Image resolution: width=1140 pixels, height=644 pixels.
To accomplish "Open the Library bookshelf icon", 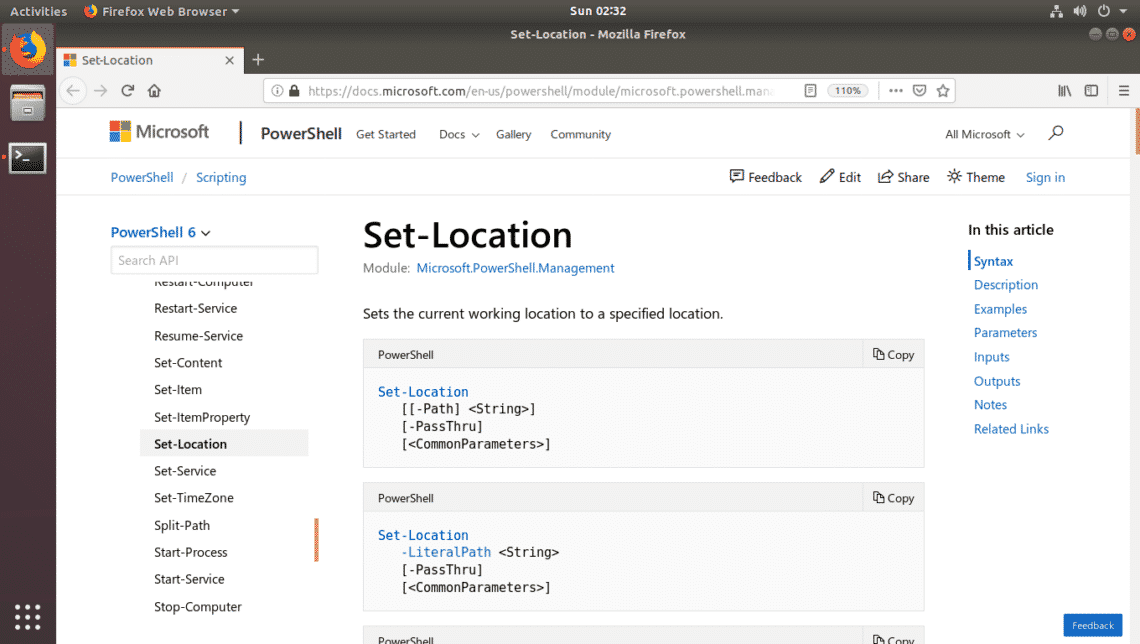I will (1064, 91).
